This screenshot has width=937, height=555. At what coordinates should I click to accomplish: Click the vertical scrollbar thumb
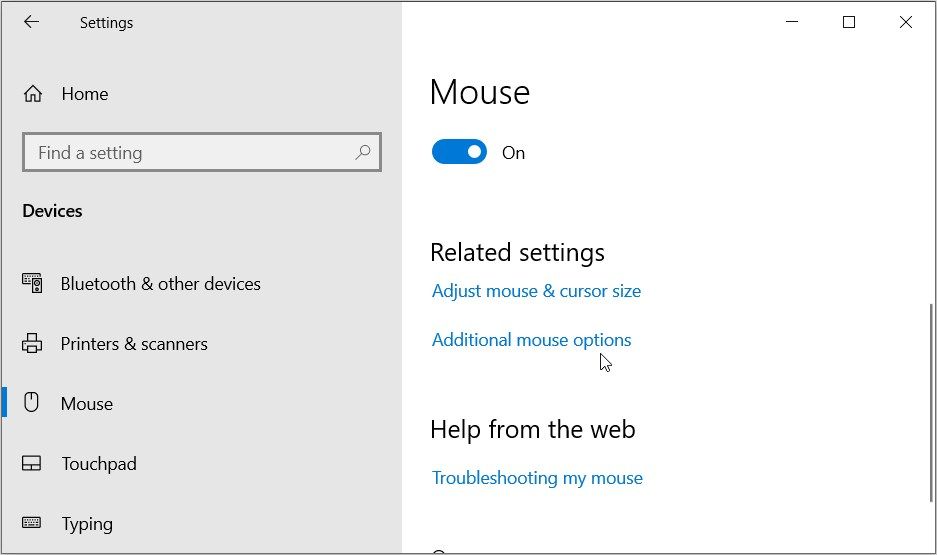tap(931, 400)
